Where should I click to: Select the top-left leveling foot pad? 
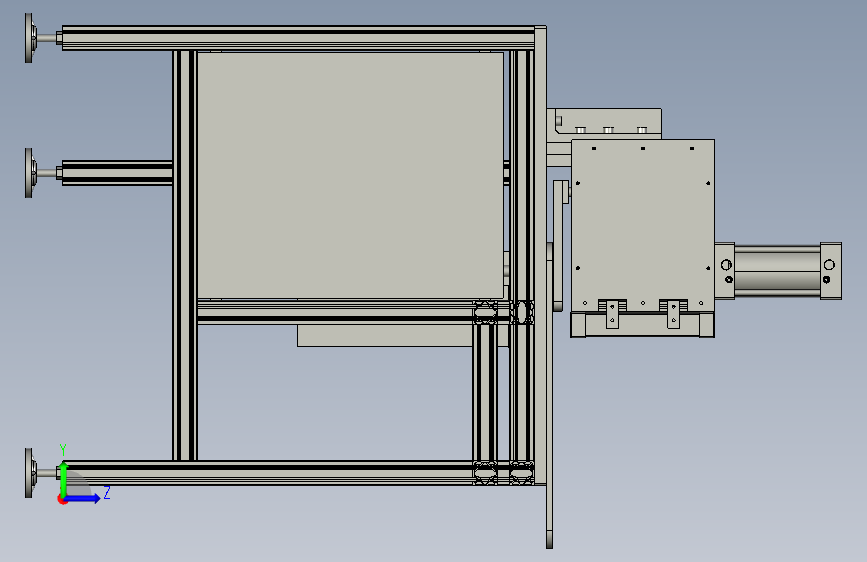pos(29,38)
